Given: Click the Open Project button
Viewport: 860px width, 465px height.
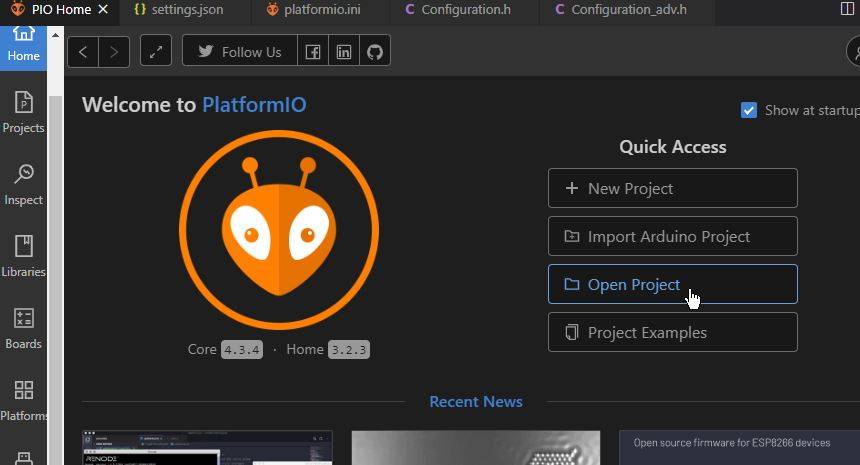Looking at the screenshot, I should (672, 284).
